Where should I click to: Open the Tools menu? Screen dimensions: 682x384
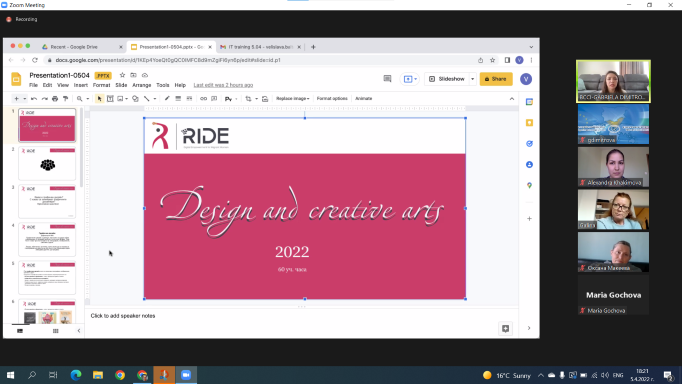163,85
